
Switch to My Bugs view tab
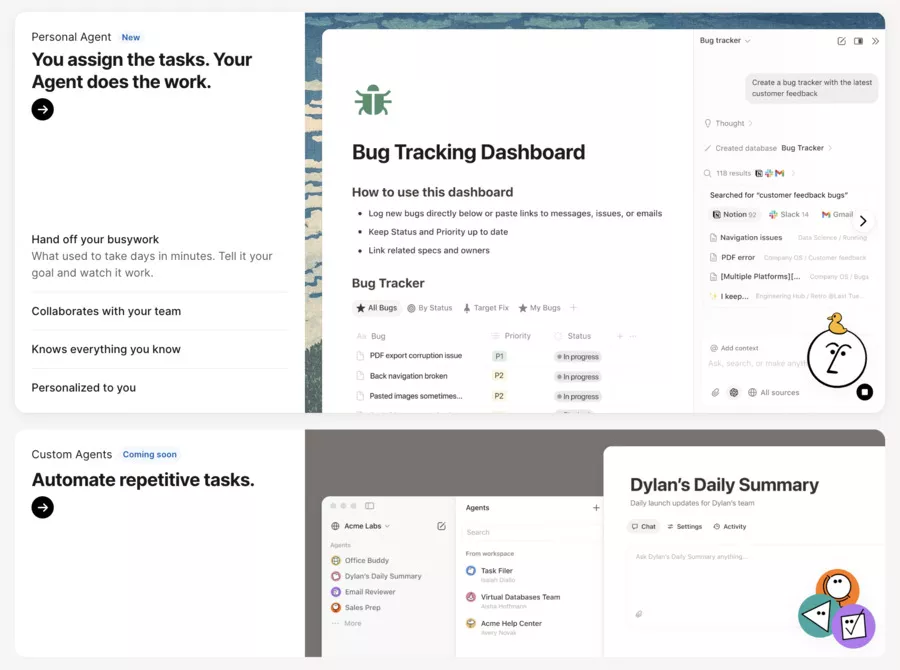pos(540,308)
